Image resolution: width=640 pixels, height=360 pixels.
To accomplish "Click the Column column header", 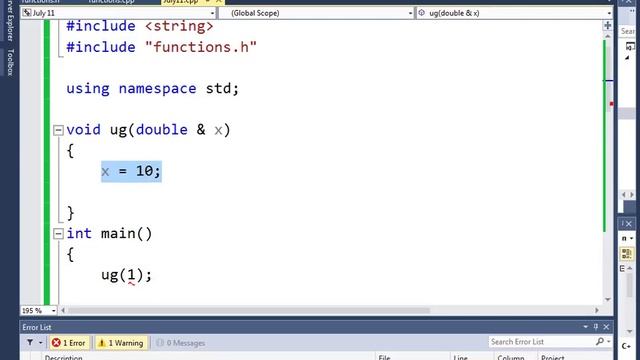I will [511, 357].
